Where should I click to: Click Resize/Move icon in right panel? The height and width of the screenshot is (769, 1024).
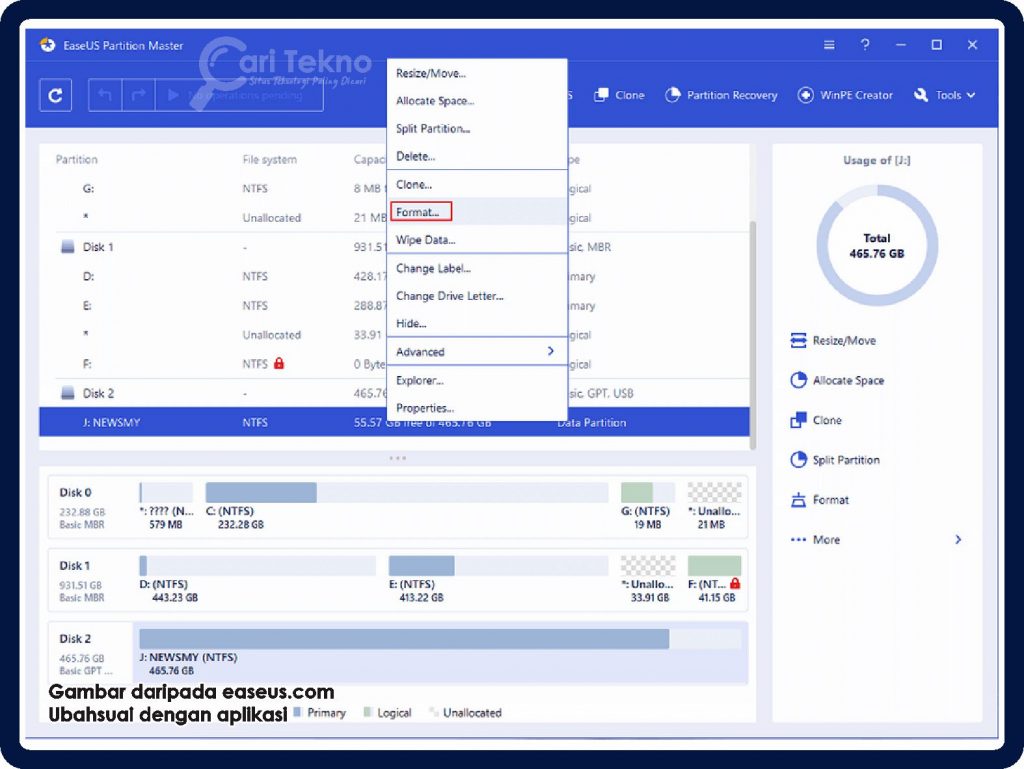click(798, 341)
